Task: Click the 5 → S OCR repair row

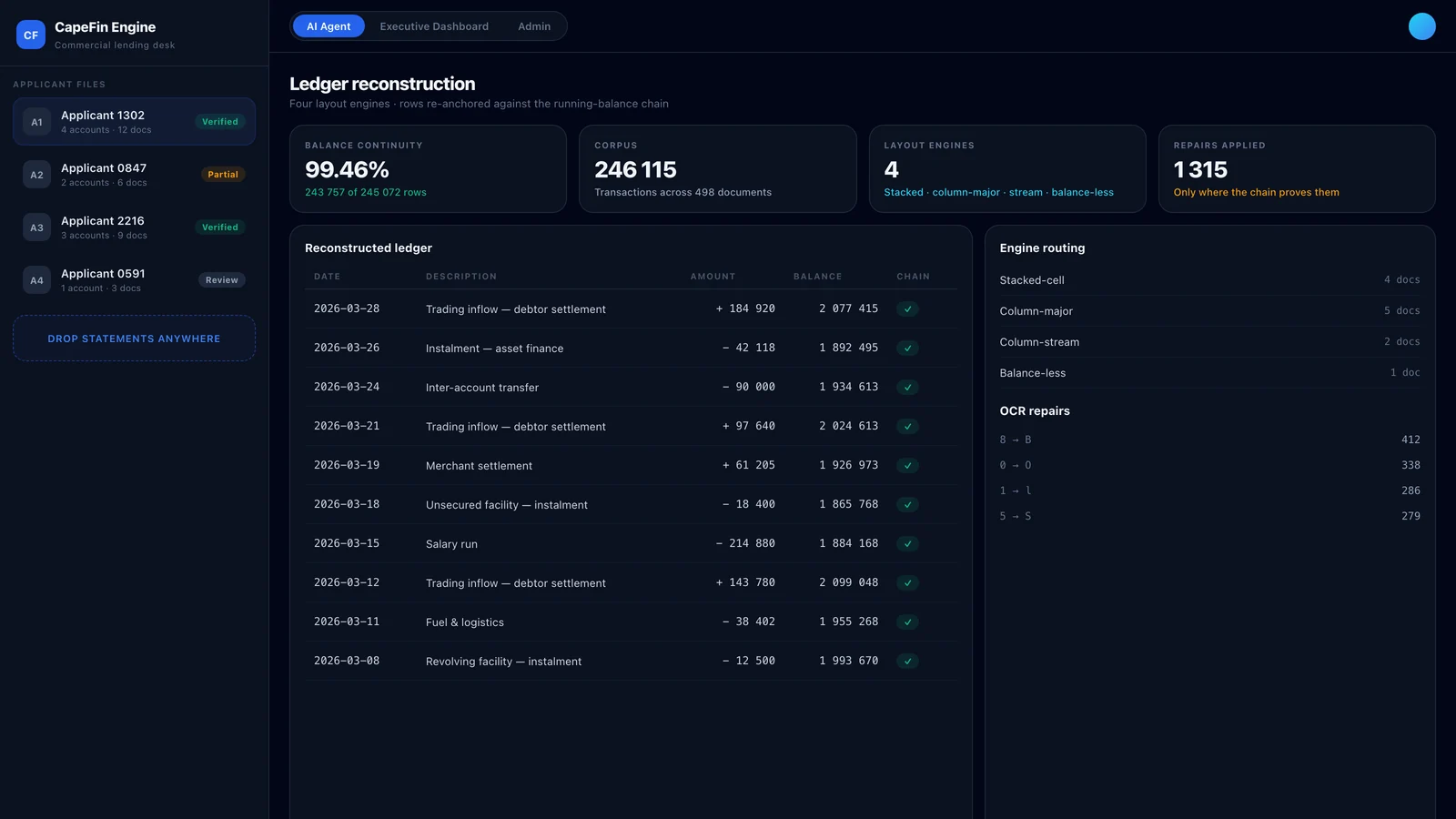Action: [1209, 516]
